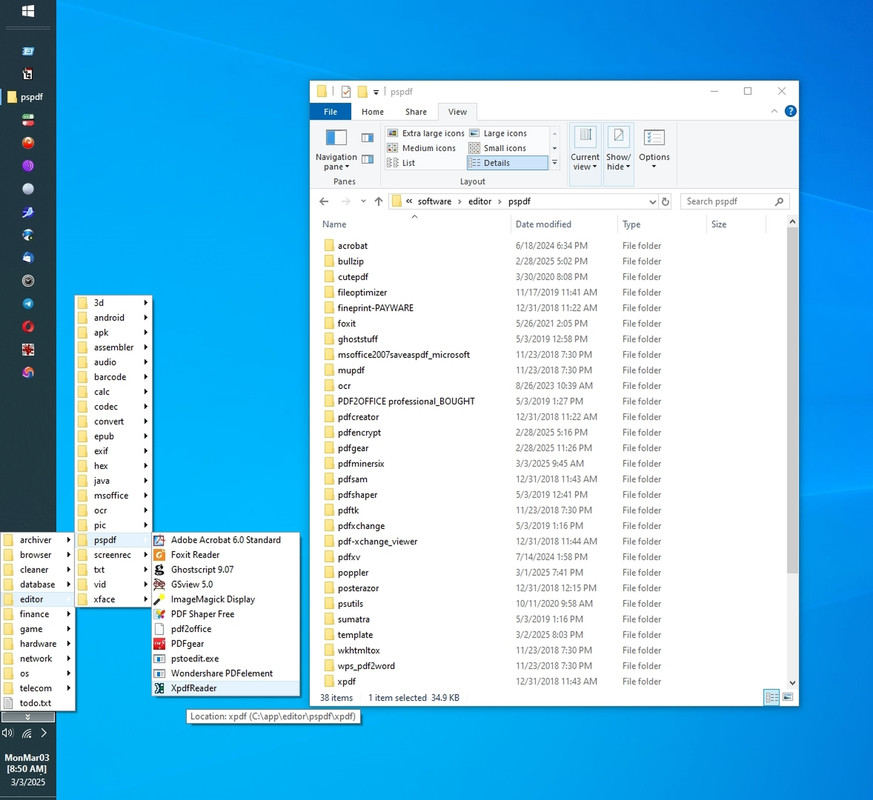This screenshot has height=800, width=873.
Task: Choose Small icons layout
Action: (x=498, y=148)
